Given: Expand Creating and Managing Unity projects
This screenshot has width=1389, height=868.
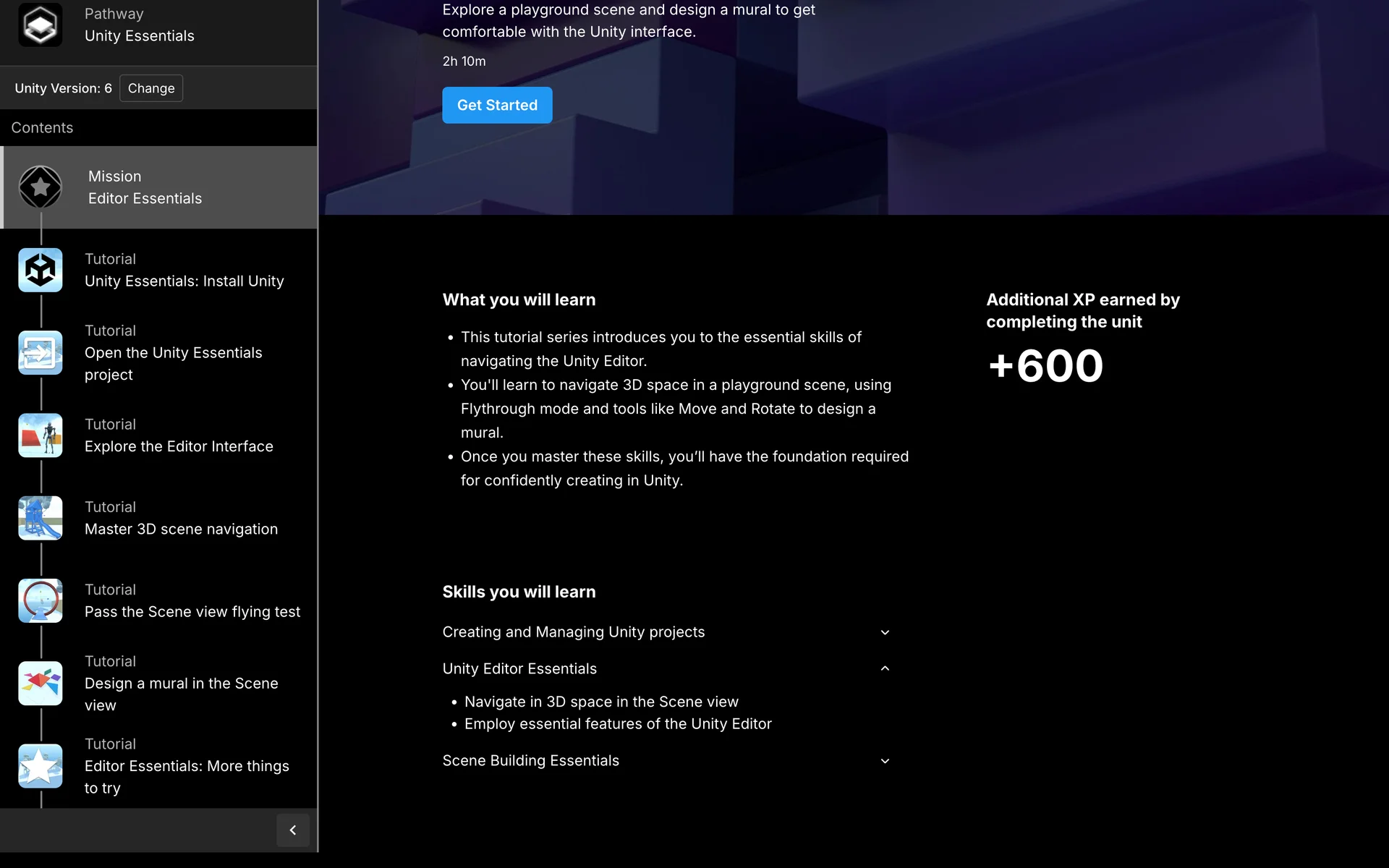Looking at the screenshot, I should (x=884, y=632).
